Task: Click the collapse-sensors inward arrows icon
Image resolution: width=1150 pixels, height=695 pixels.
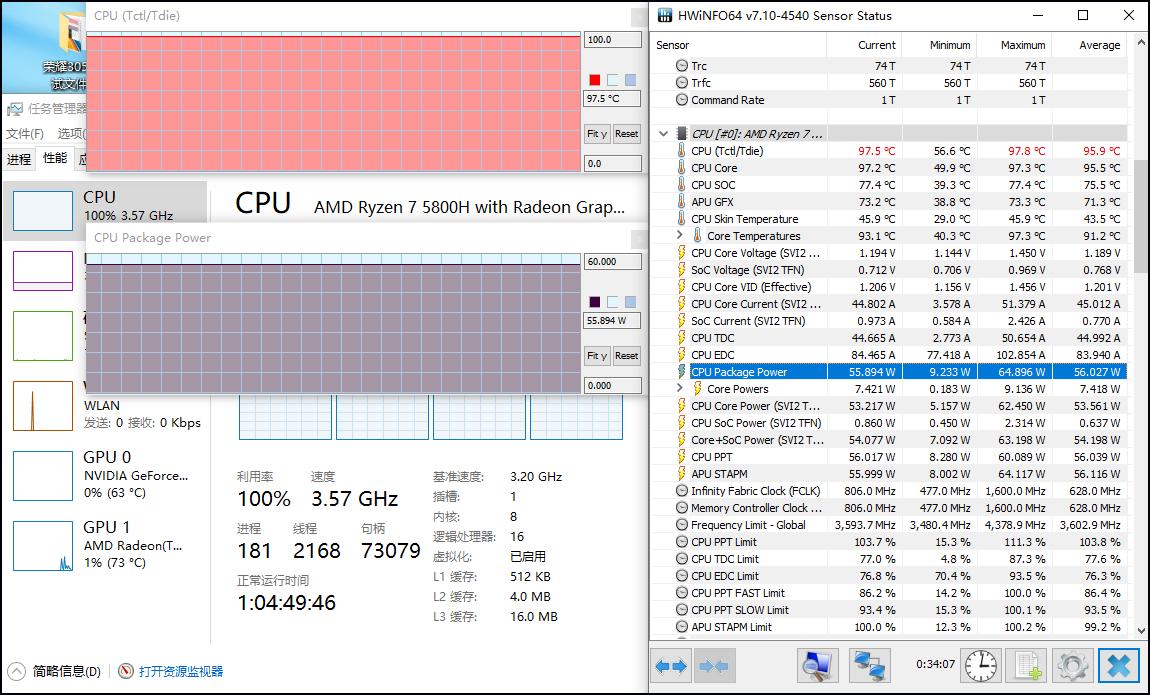Action: (x=714, y=666)
